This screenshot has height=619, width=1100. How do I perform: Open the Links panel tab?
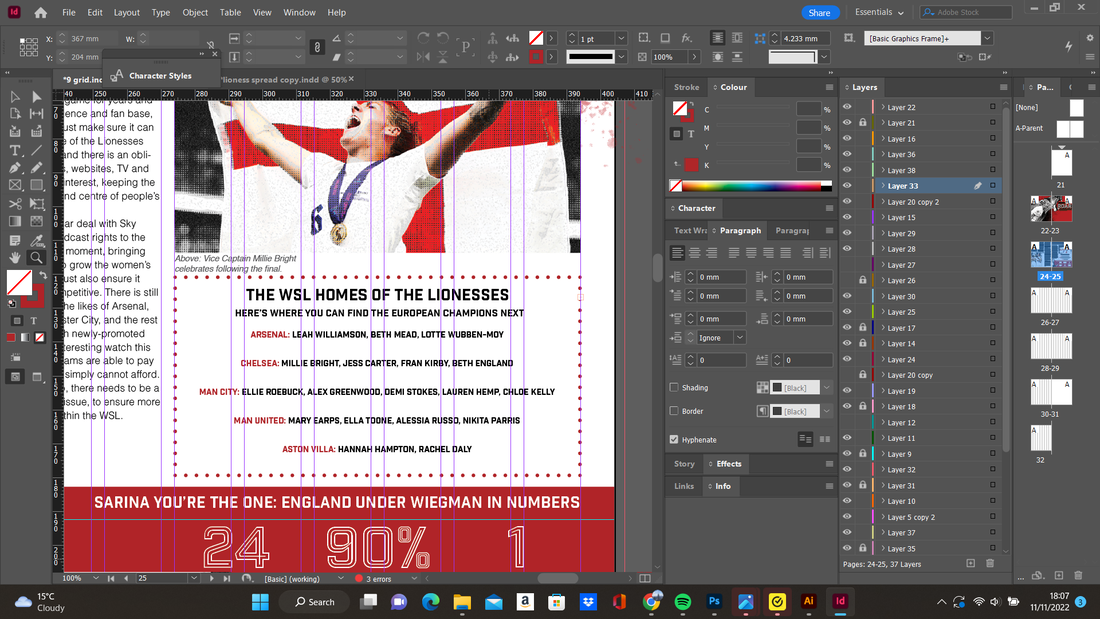click(684, 486)
